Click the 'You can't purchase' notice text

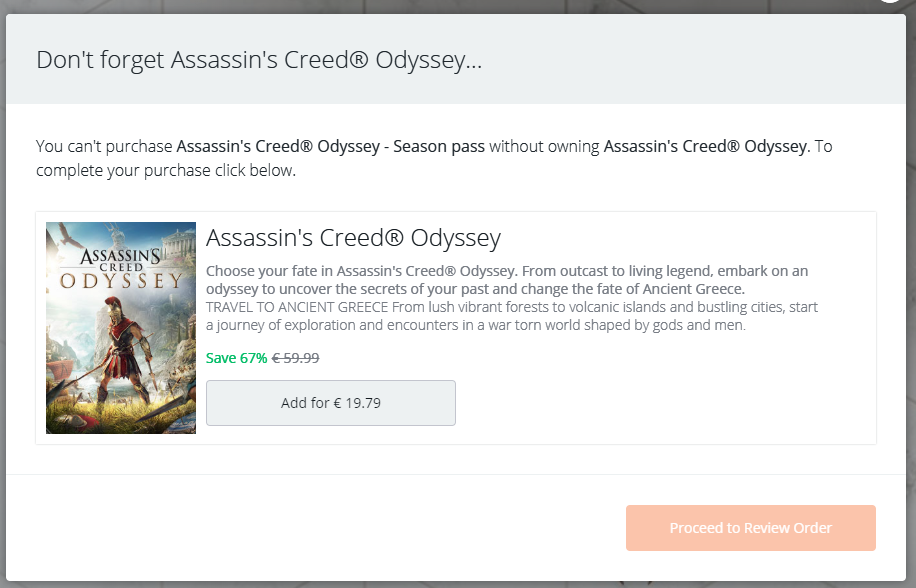(x=105, y=146)
